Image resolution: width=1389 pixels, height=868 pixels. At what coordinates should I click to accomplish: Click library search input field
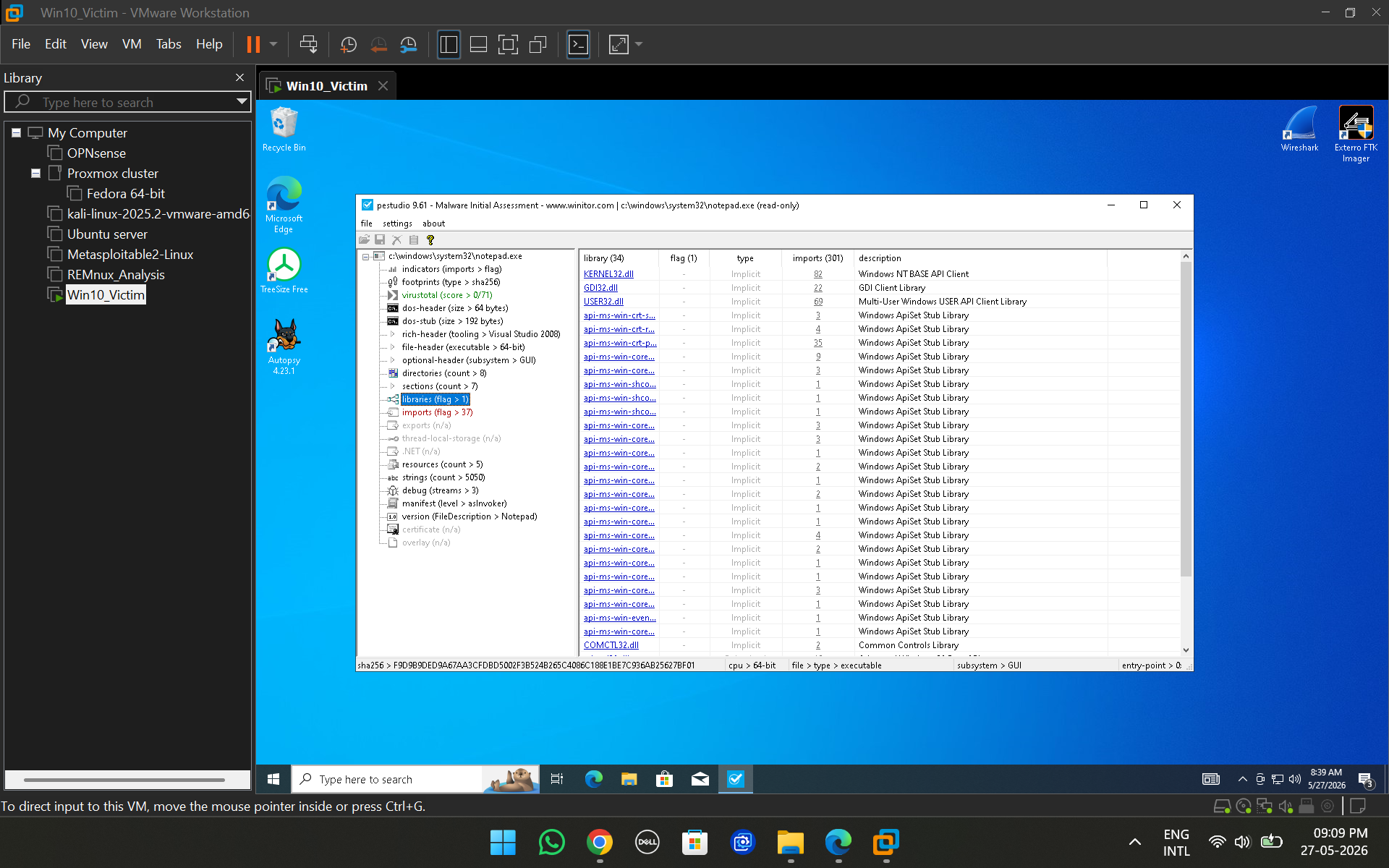click(129, 102)
